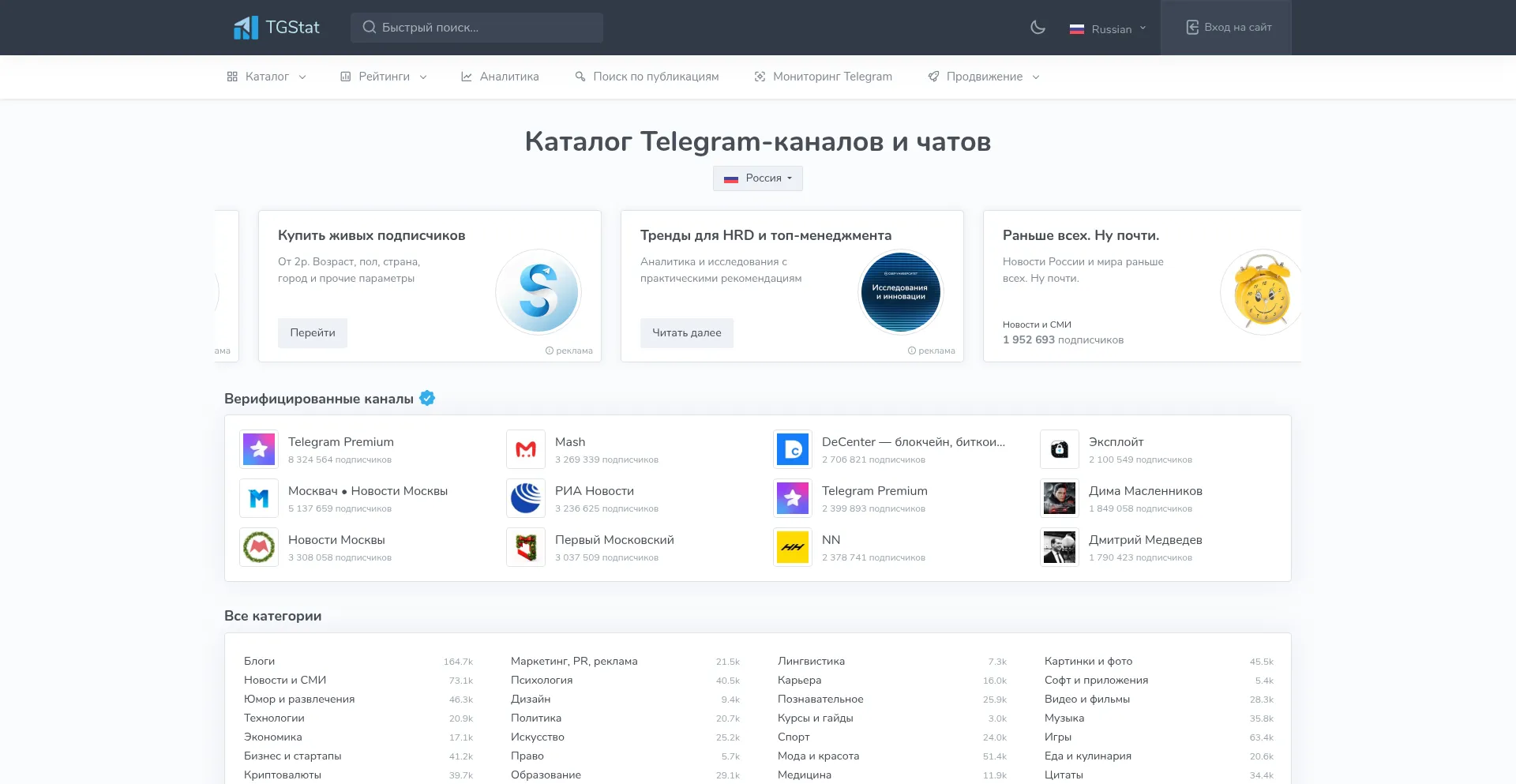Screen dimensions: 1516x784
Task: Click the DeCenter channel icon
Action: coord(793,450)
